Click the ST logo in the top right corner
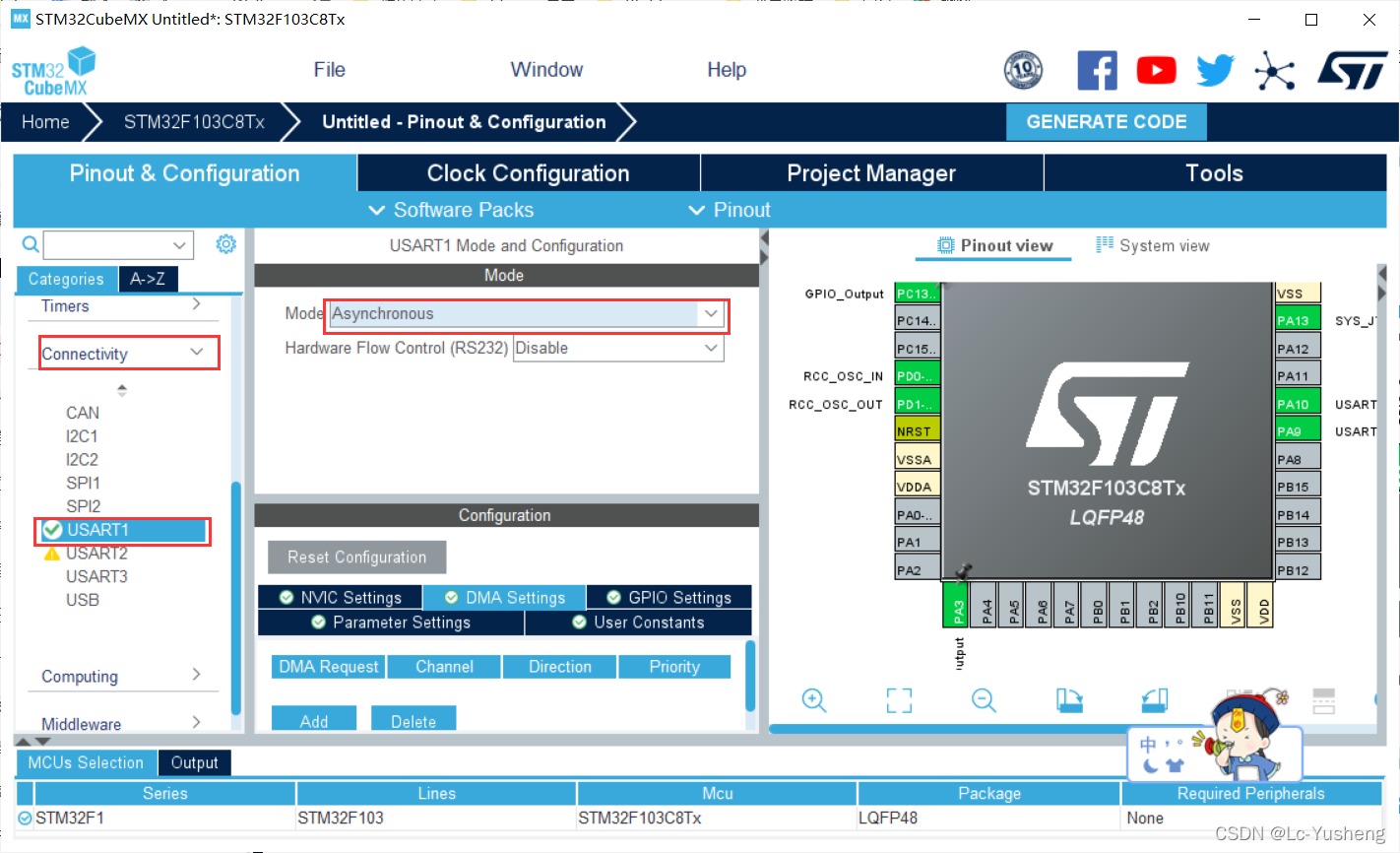This screenshot has width=1400, height=853. [x=1353, y=70]
